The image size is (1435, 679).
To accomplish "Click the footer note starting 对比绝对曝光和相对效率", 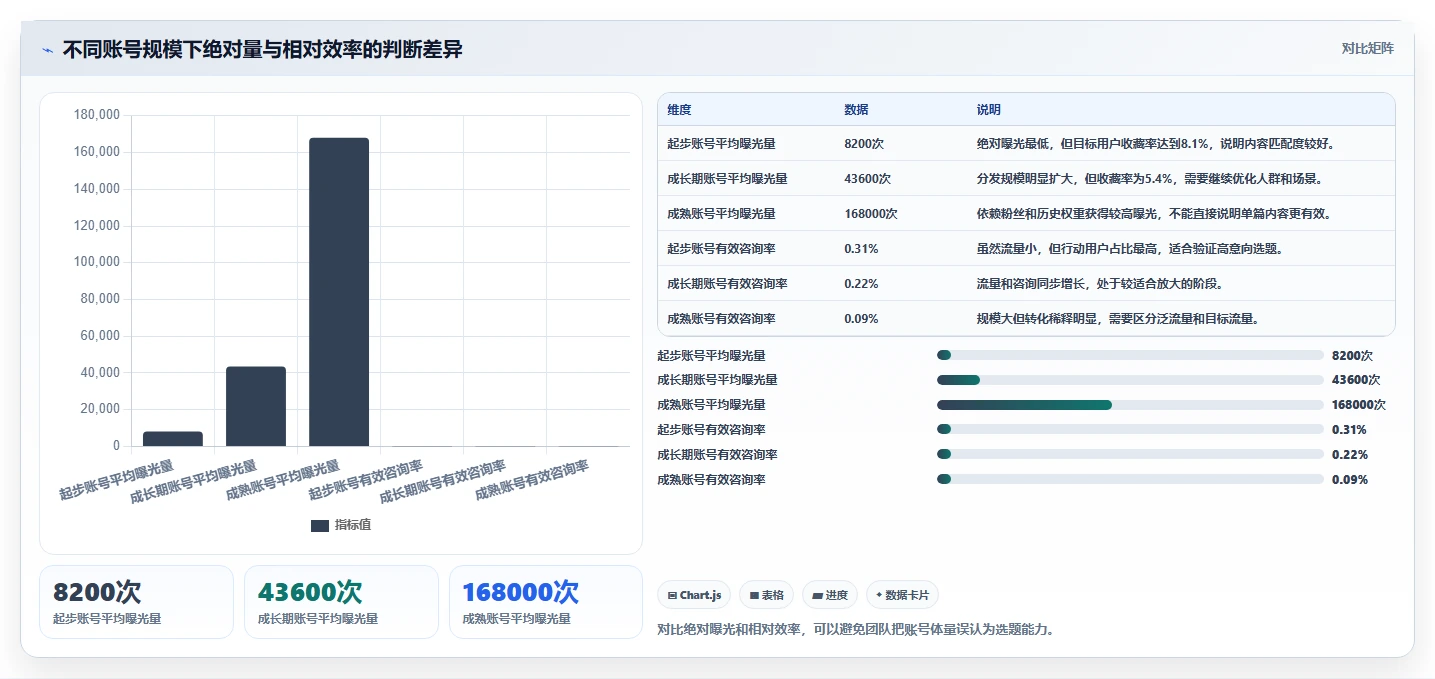I will (856, 630).
